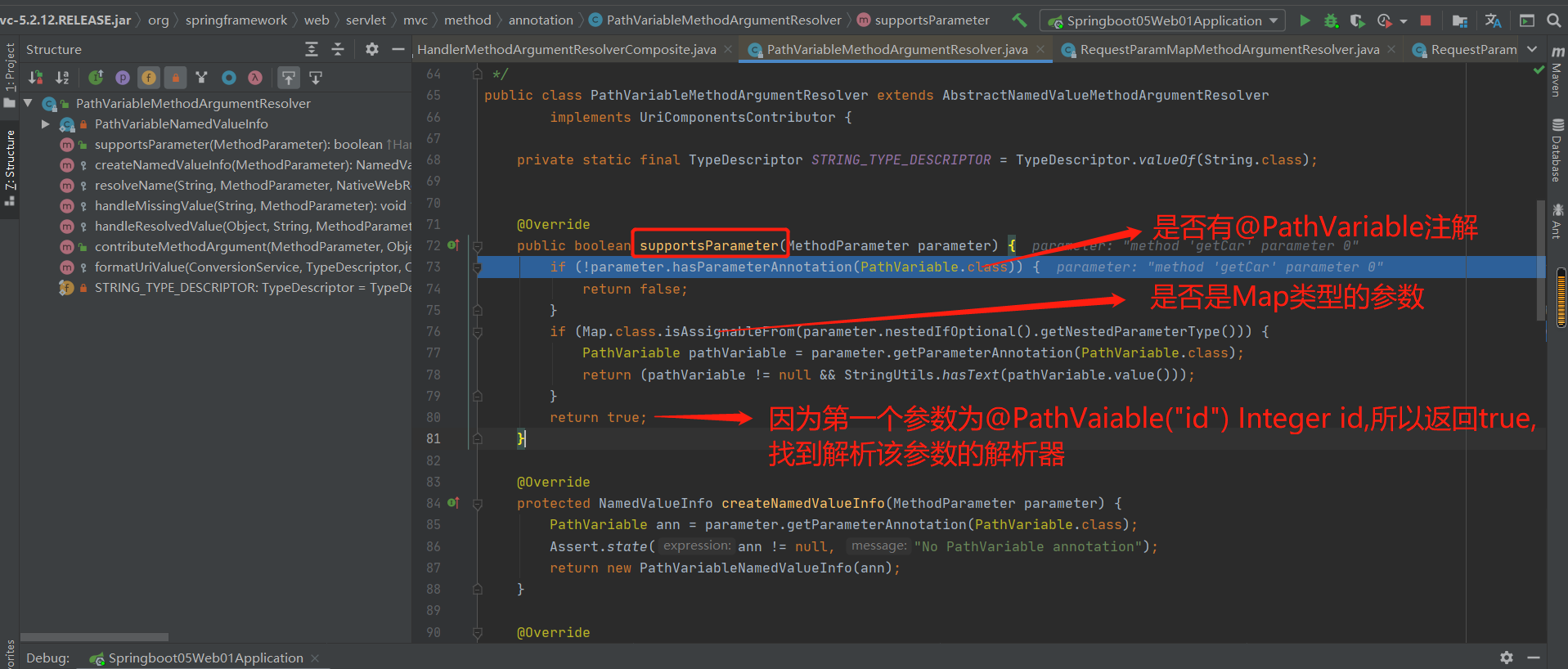Open Search Everywhere magnifier

point(1553,20)
